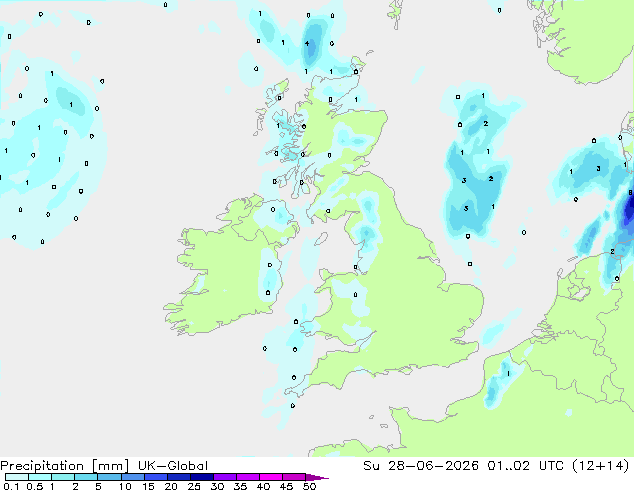The image size is (634, 490).
Task: Select the 40–45 mm magenta legend swatch
Action: (x=271, y=477)
